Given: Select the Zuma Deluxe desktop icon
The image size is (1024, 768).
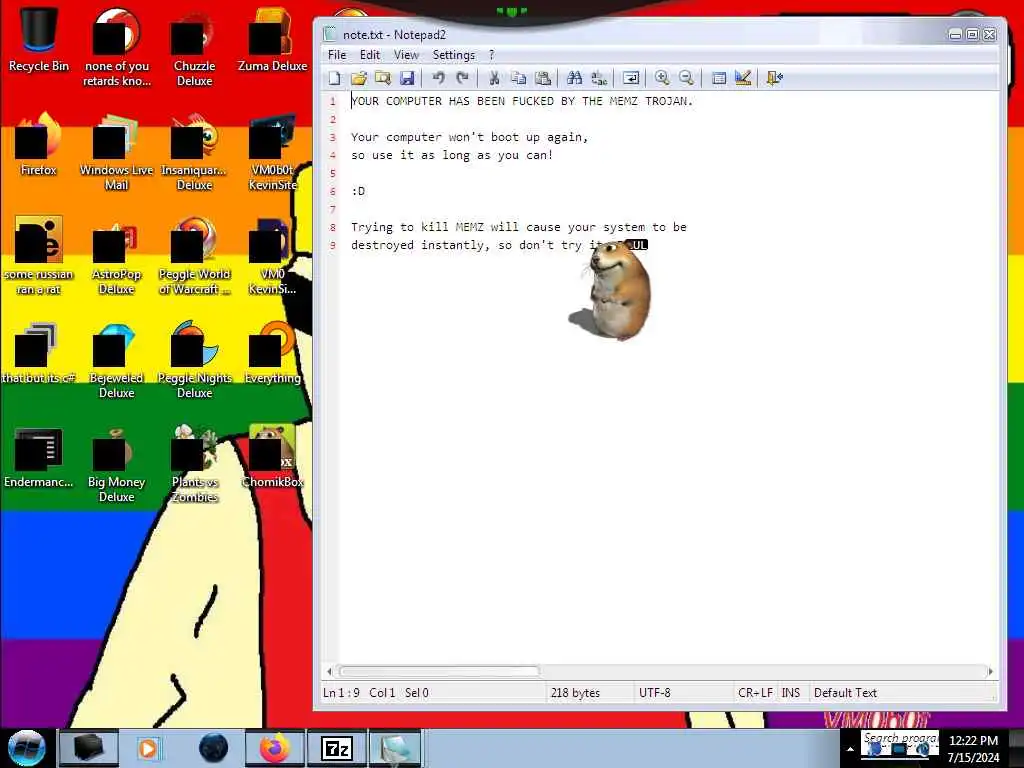Looking at the screenshot, I should [x=272, y=39].
